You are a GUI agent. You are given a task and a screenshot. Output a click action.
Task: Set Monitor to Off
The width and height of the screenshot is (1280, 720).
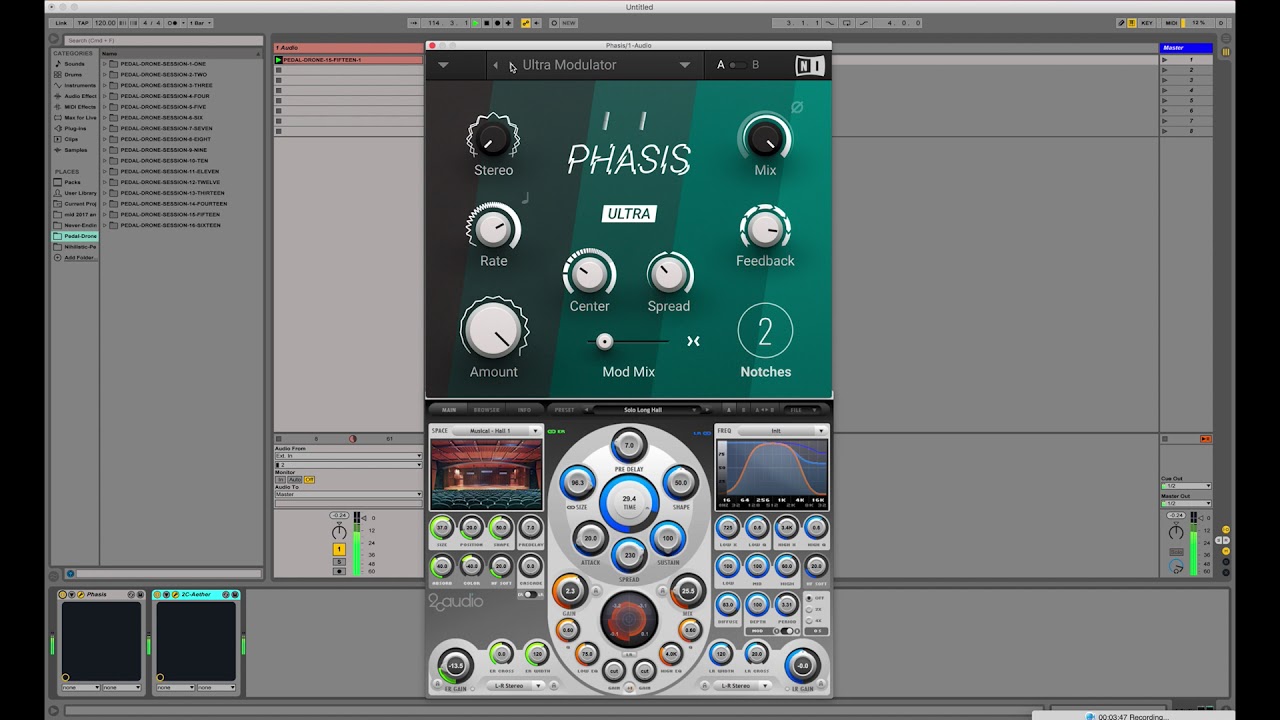(x=309, y=480)
